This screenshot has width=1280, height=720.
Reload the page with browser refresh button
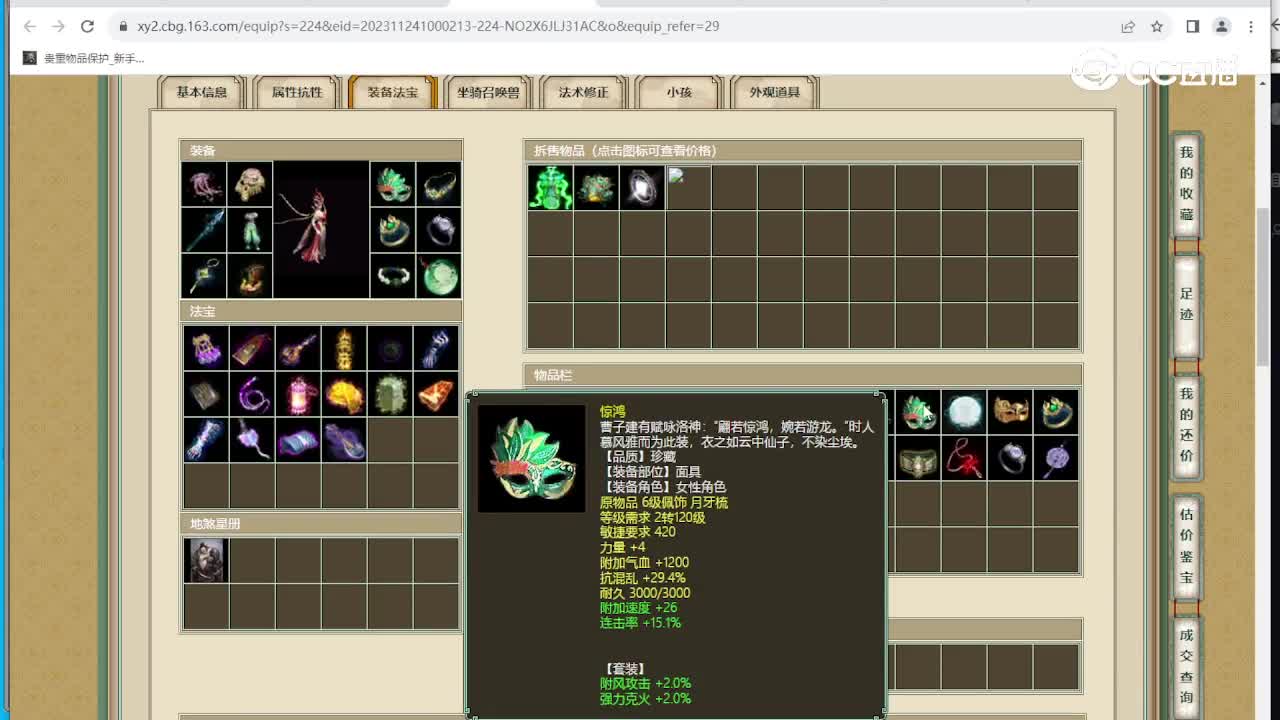(x=87, y=26)
